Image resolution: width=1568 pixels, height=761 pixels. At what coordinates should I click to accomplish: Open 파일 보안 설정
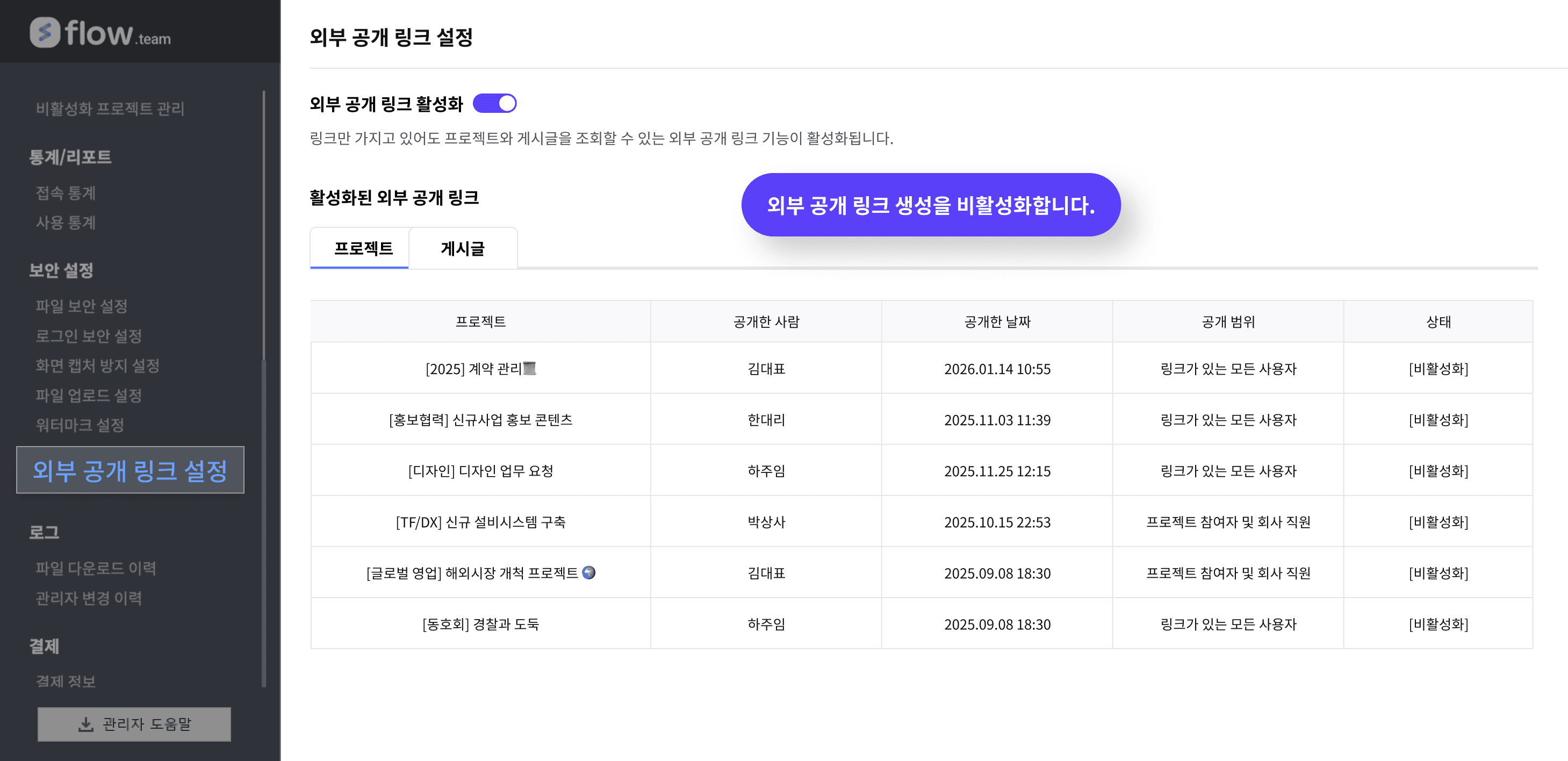pos(82,306)
